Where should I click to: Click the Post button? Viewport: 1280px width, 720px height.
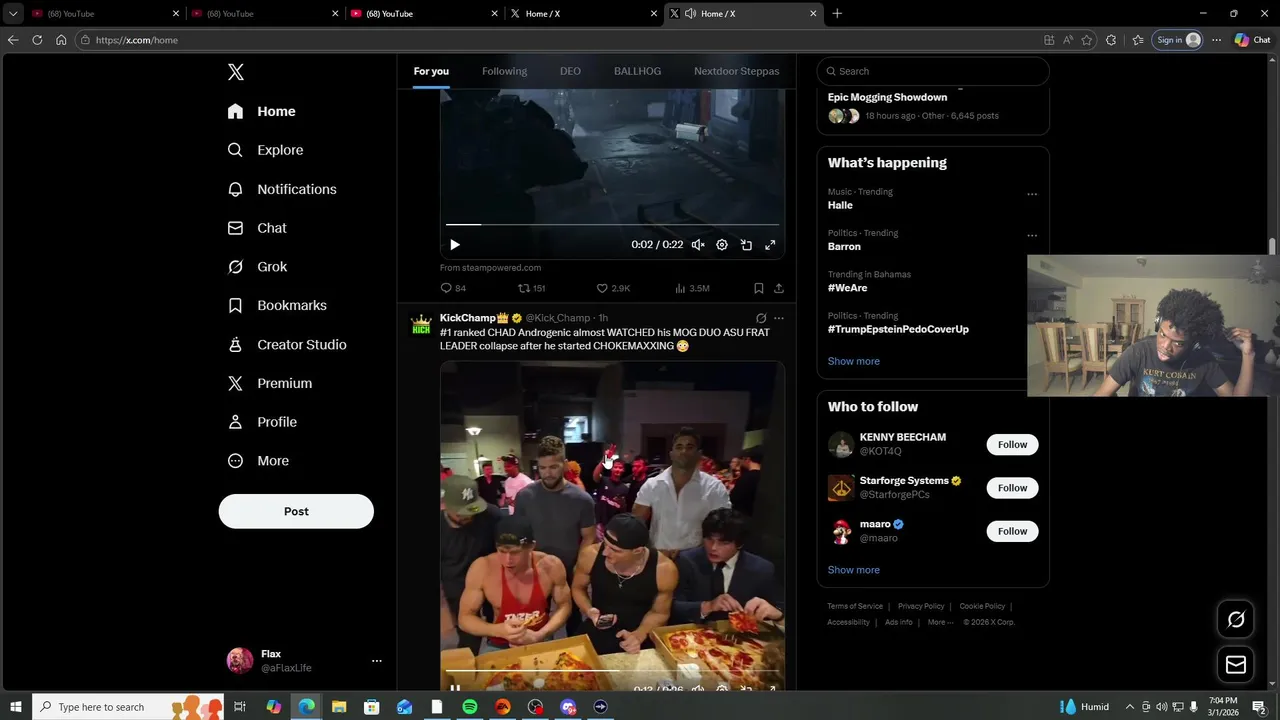(x=296, y=511)
